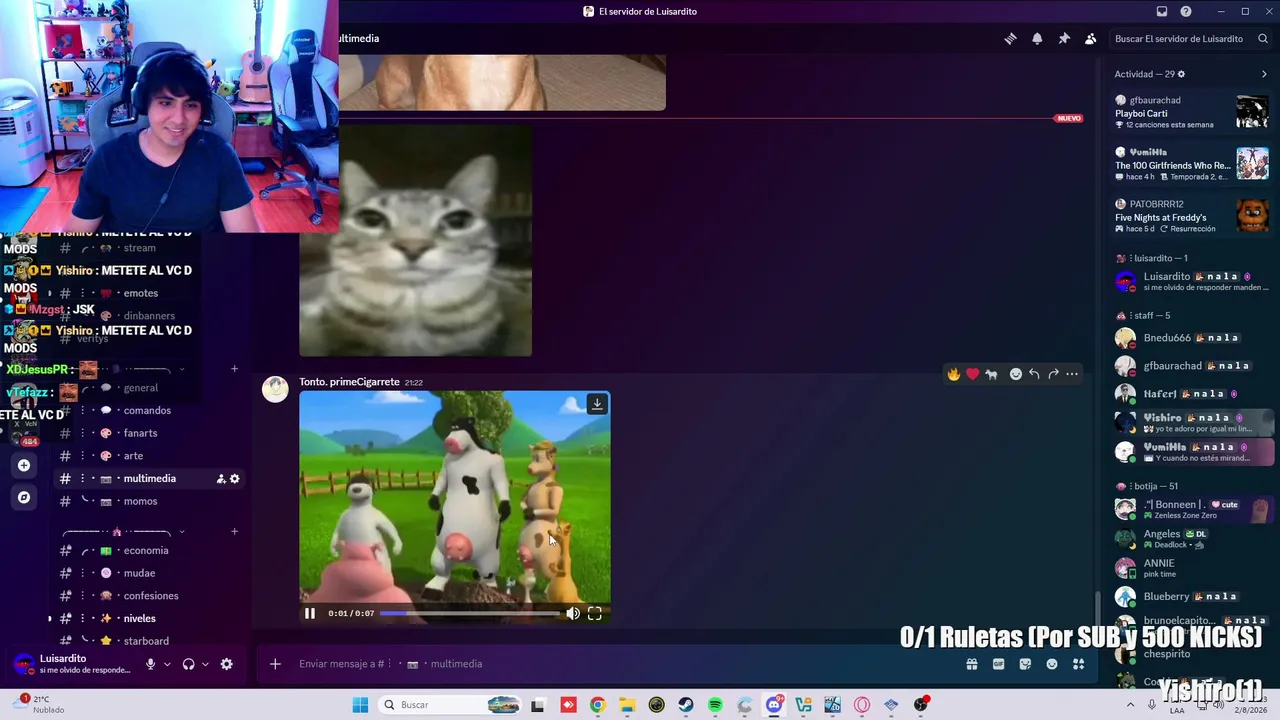1280x720 pixels.
Task: Open the Threads icon in channel header
Action: point(1010,39)
